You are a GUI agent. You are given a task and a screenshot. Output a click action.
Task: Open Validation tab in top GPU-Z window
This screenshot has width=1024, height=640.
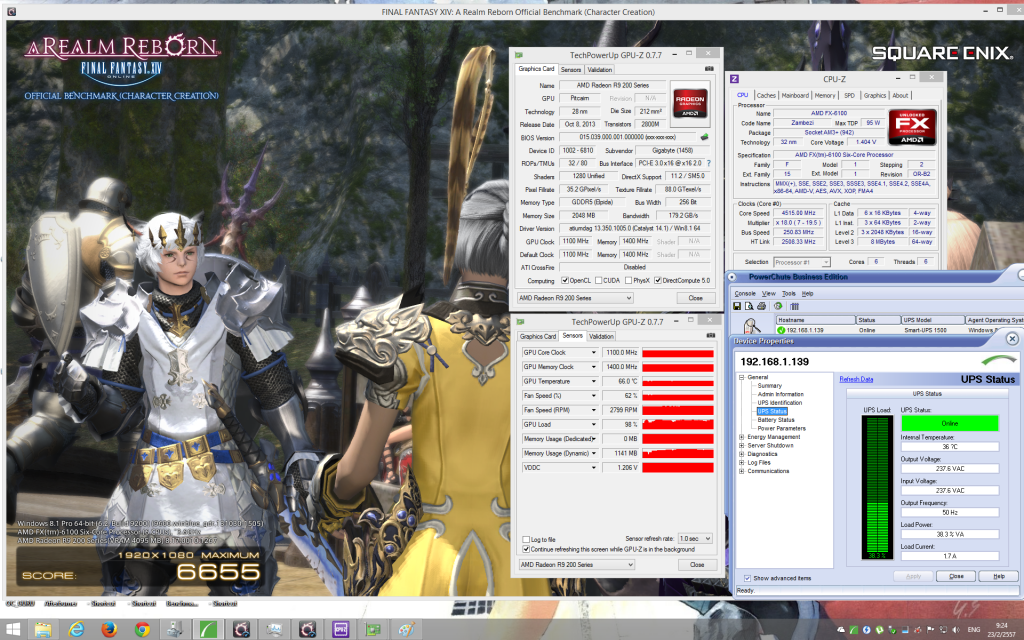click(600, 69)
